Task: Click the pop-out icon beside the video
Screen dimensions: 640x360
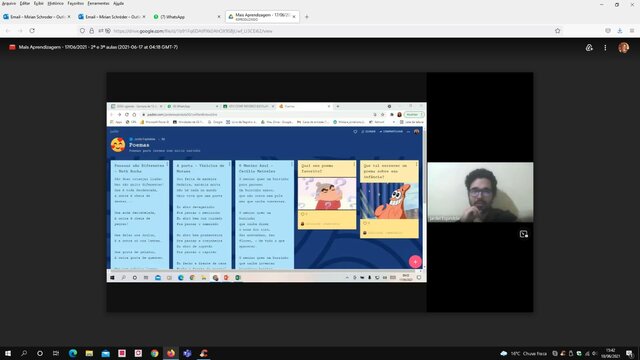Action: [x=524, y=234]
